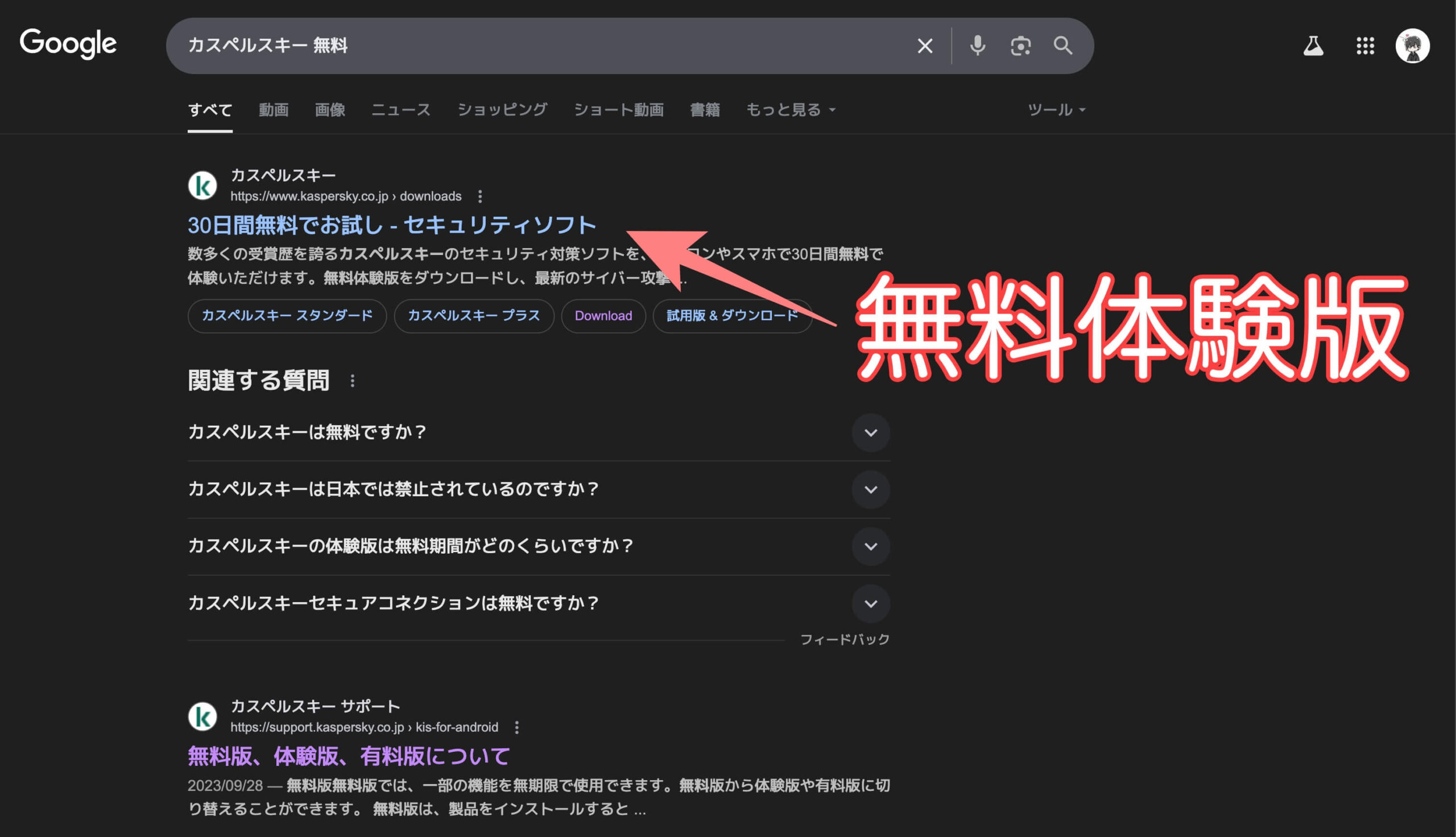Click https://www.kaspersky.co.jp › downloads URL text

point(346,197)
